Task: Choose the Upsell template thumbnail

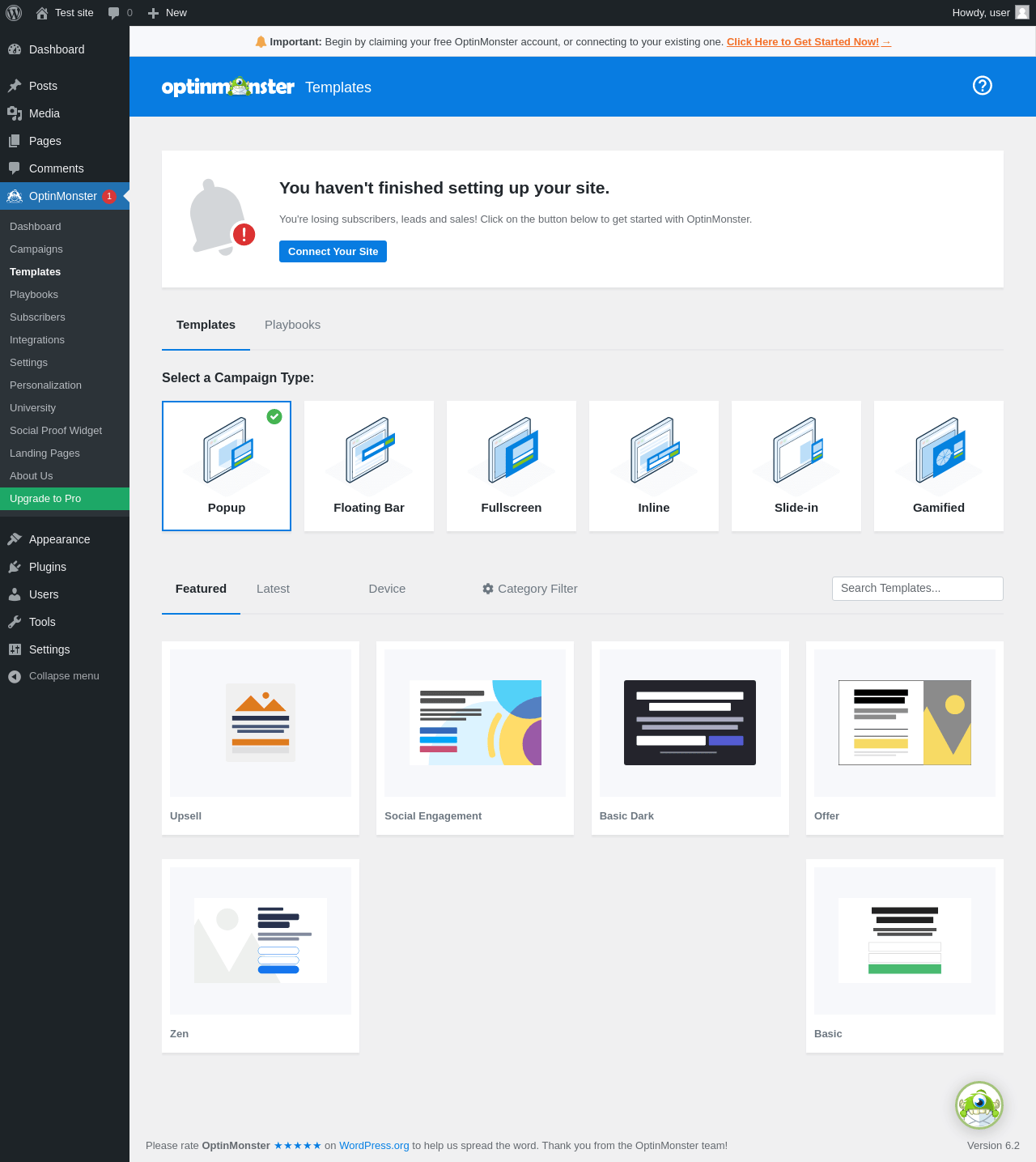Action: 261,723
